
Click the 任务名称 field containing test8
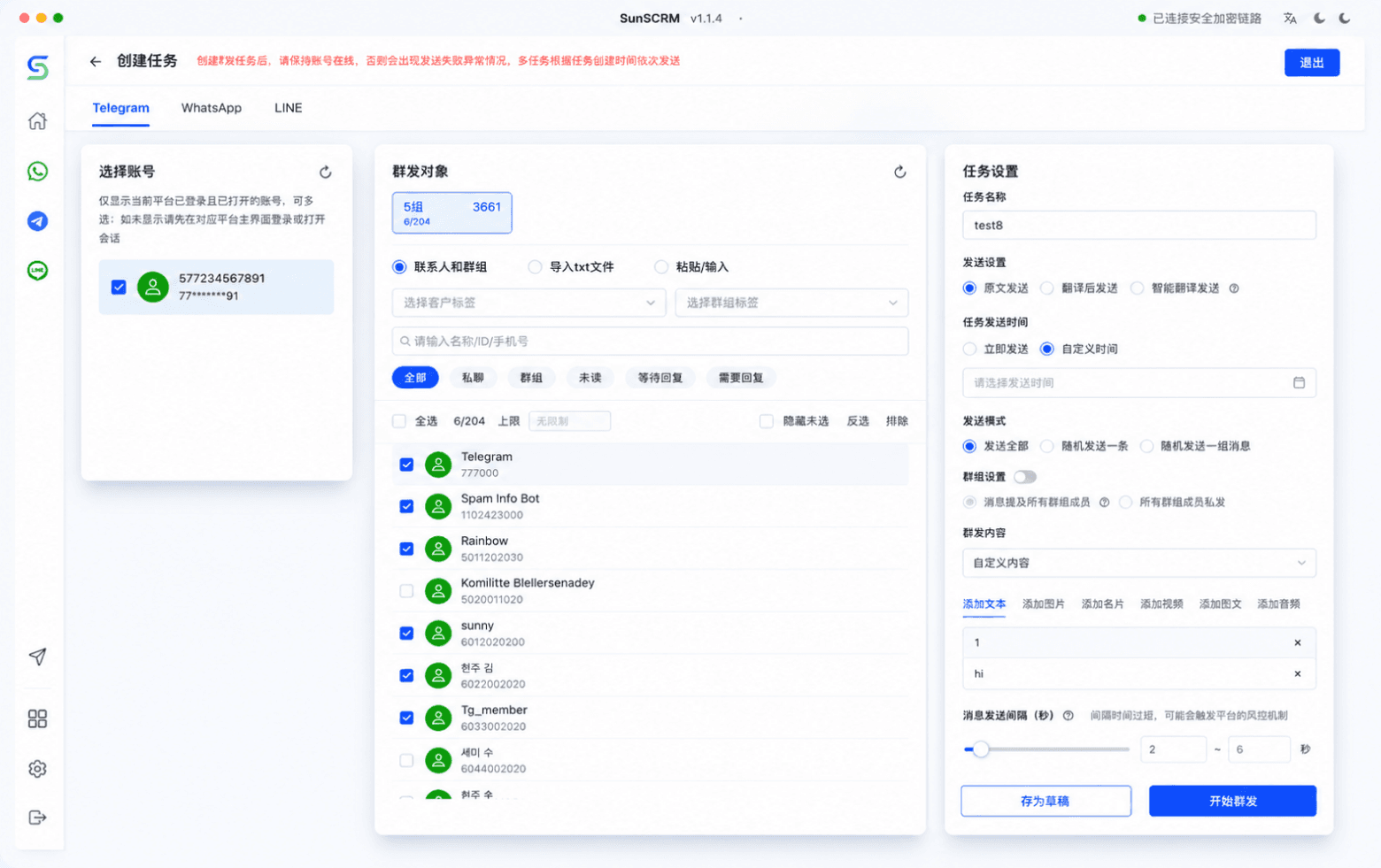coord(1139,225)
